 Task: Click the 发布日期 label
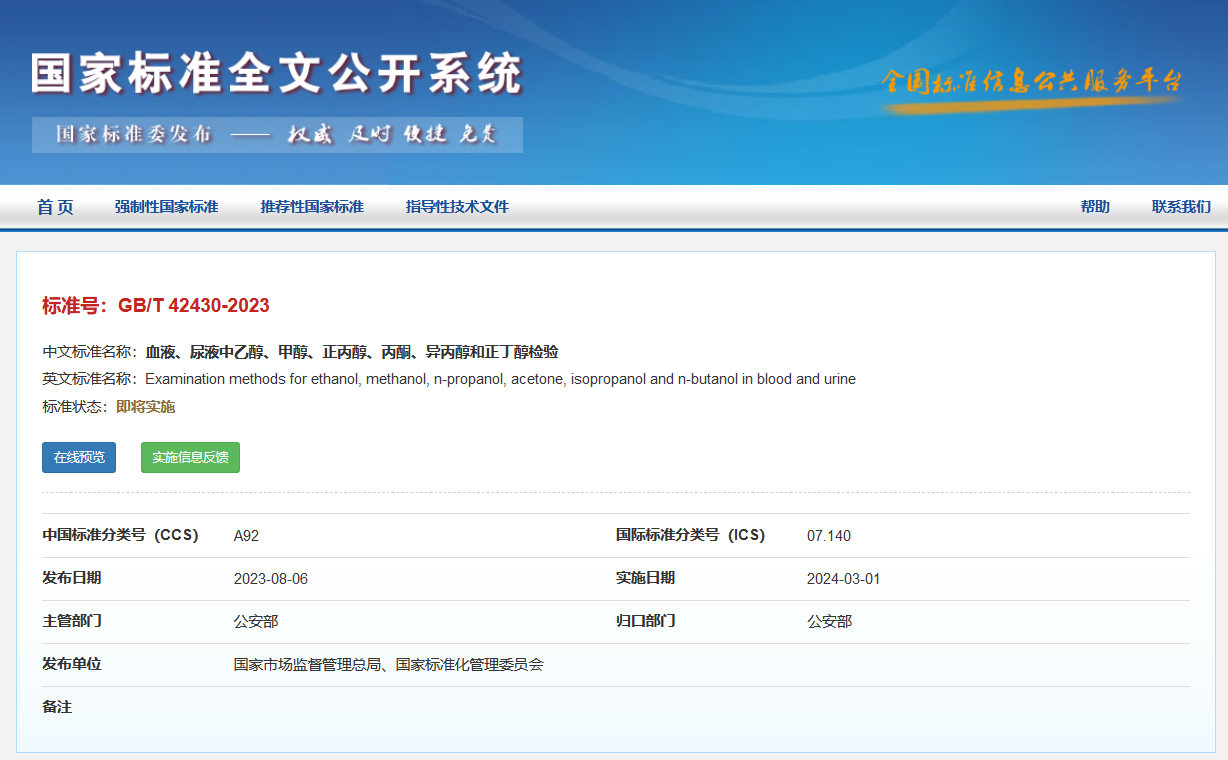[72, 578]
